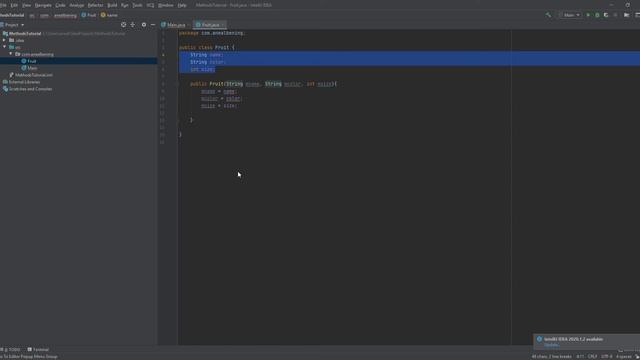Image resolution: width=640 pixels, height=360 pixels.
Task: Hide the Project tool window
Action: click(153, 25)
